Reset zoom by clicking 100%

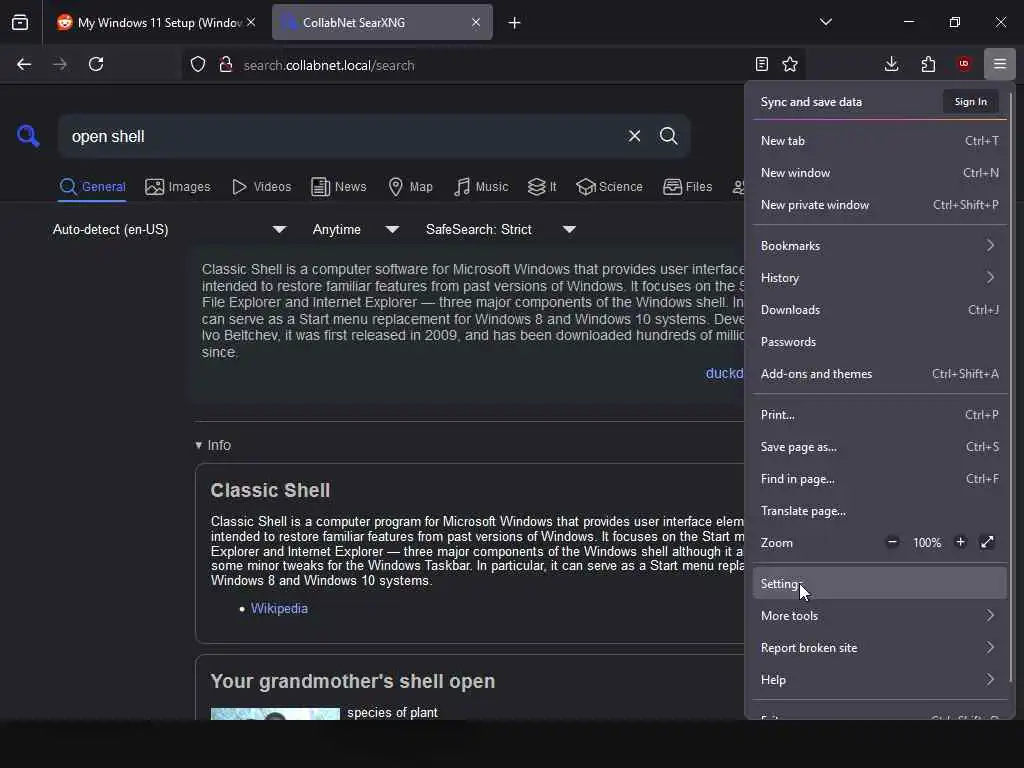click(x=927, y=543)
